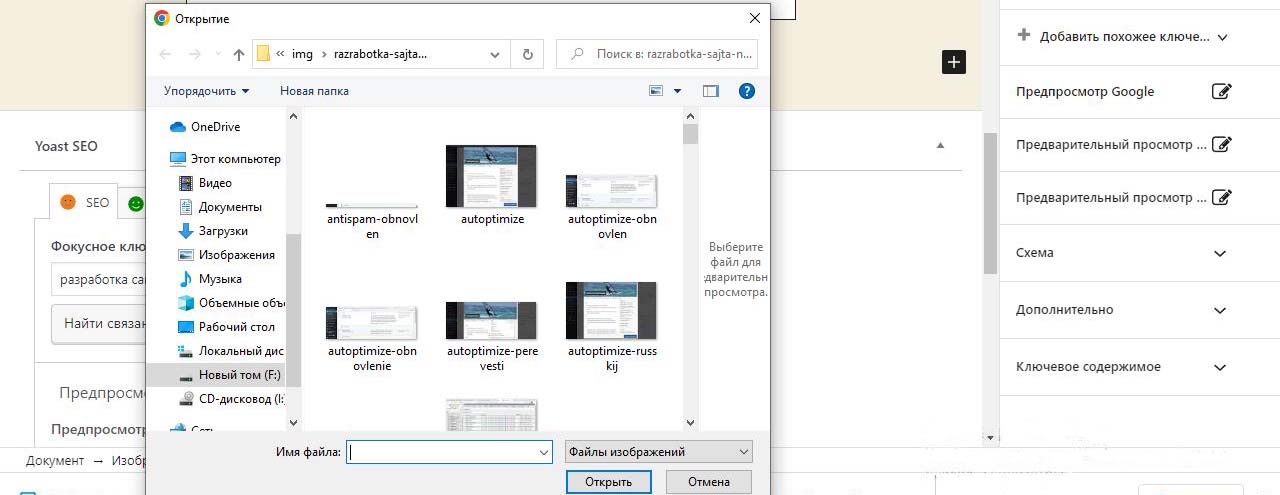Select OneDrive in the navigation pane
This screenshot has height=495, width=1280.
pos(214,127)
